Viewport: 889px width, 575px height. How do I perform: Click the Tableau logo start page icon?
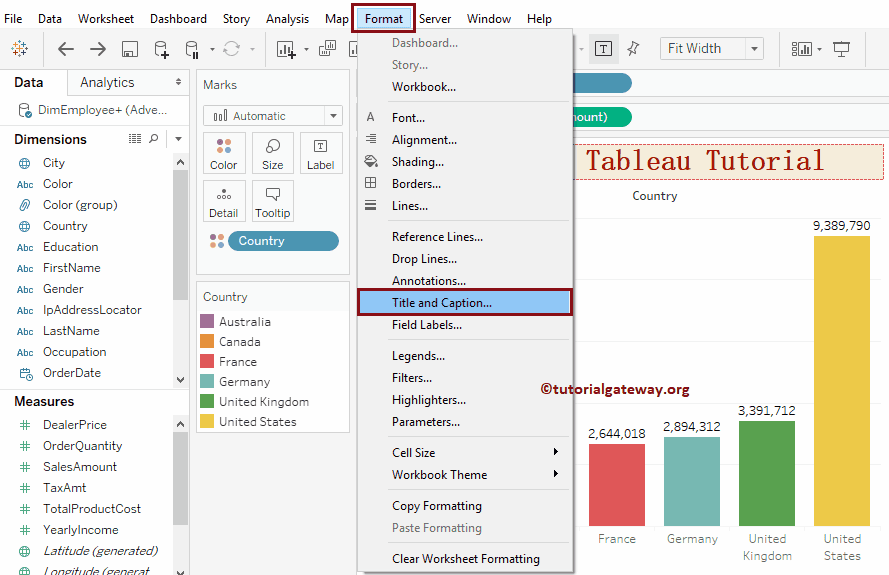pyautogui.click(x=20, y=49)
